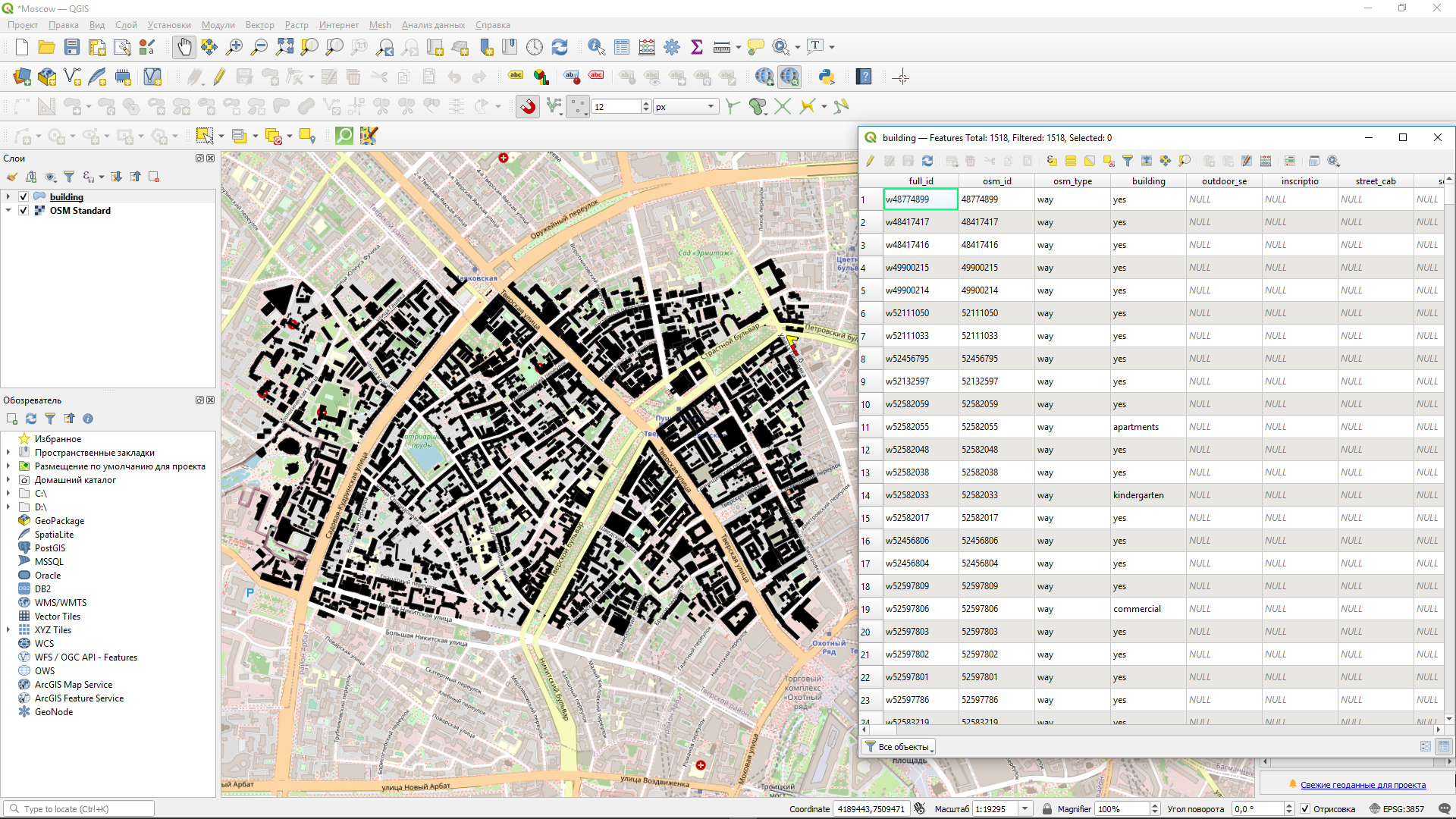Image resolution: width=1456 pixels, height=819 pixels.
Task: Select the Pan Map hand tool
Action: 184,47
